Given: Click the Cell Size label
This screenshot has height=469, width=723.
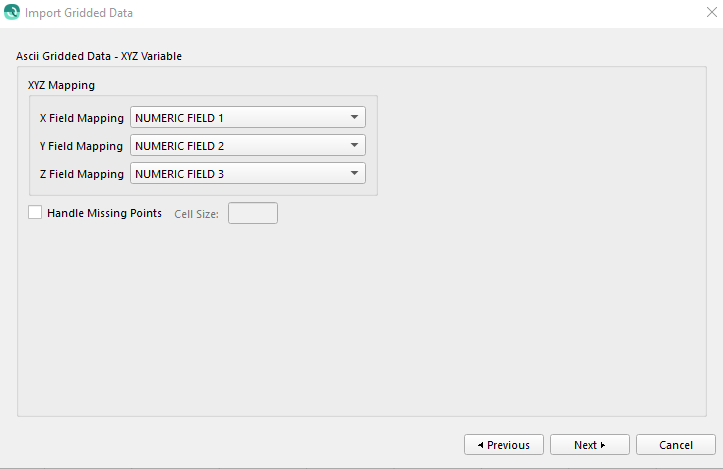Looking at the screenshot, I should click(196, 214).
